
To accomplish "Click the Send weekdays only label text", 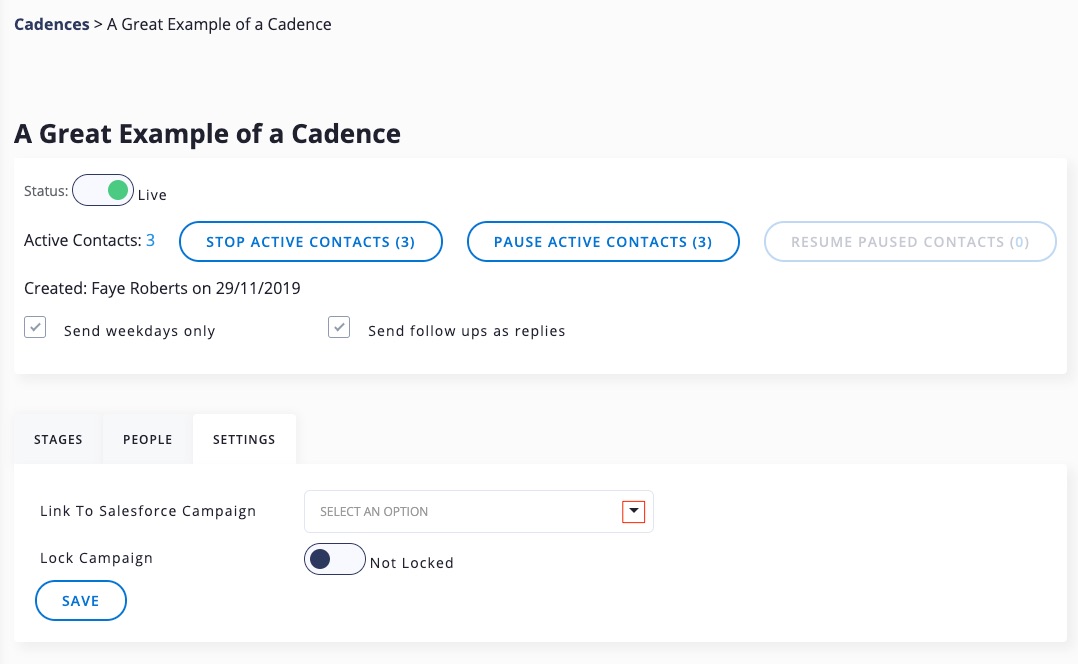I will pyautogui.click(x=139, y=331).
